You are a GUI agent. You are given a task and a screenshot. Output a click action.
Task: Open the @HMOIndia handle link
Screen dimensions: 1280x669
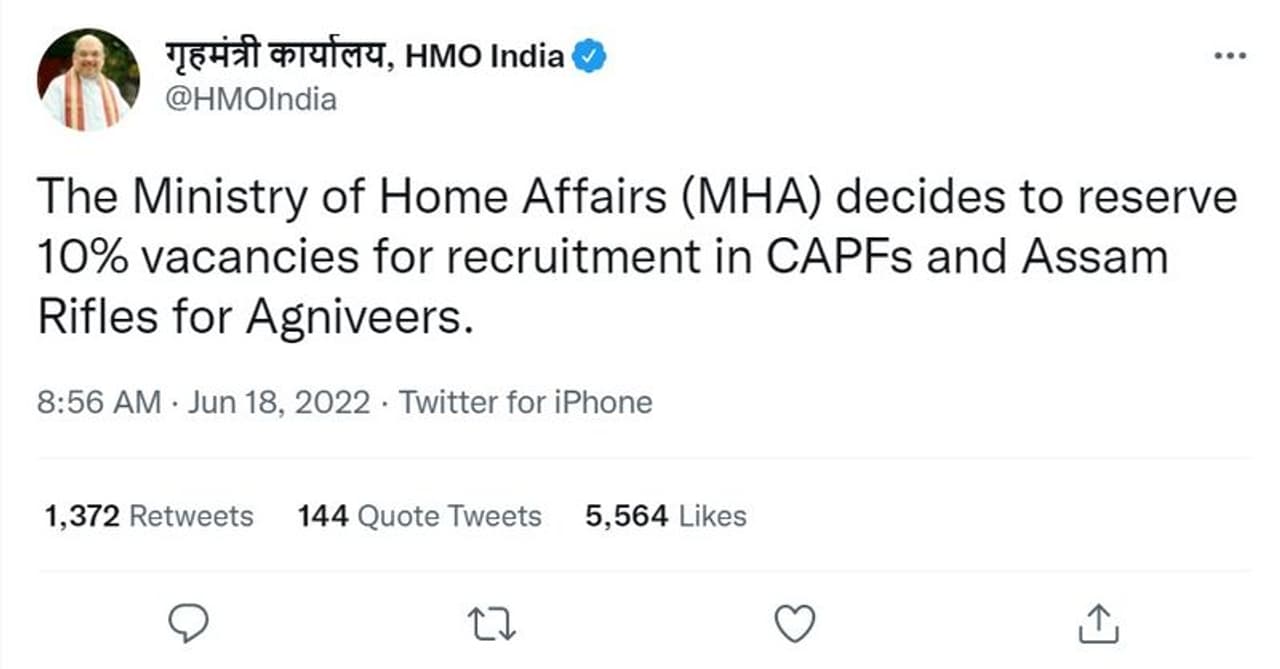tap(251, 100)
